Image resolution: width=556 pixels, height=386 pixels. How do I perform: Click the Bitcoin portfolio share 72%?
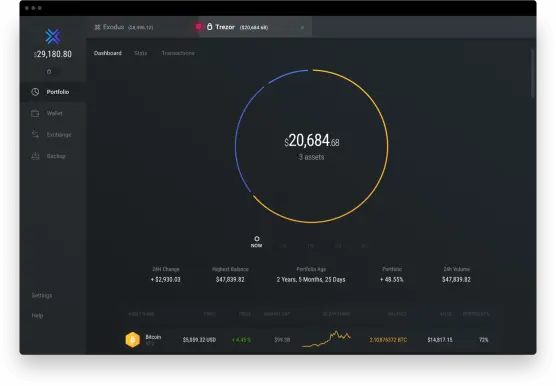(484, 340)
